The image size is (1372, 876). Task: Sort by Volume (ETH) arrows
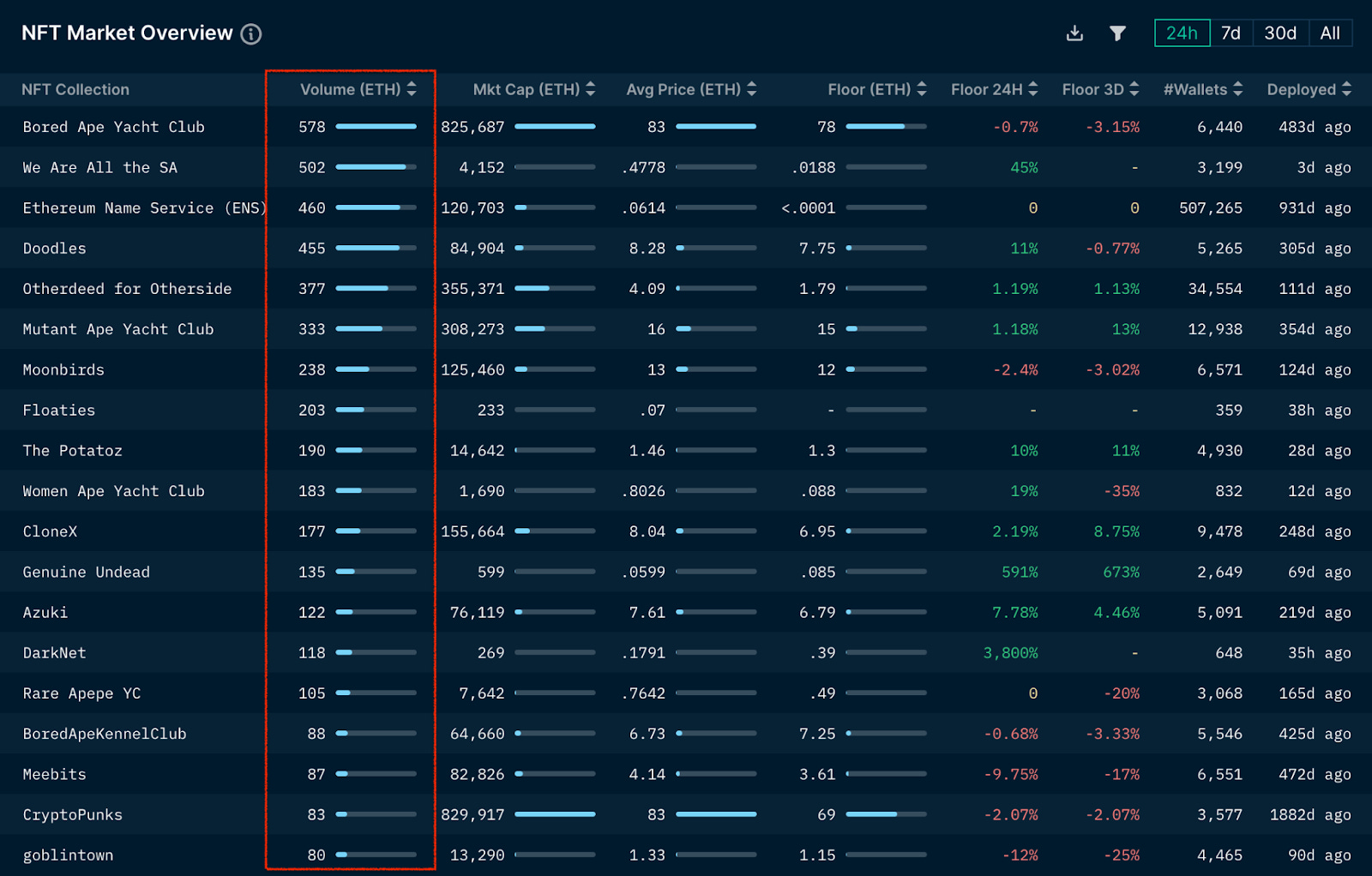(412, 89)
